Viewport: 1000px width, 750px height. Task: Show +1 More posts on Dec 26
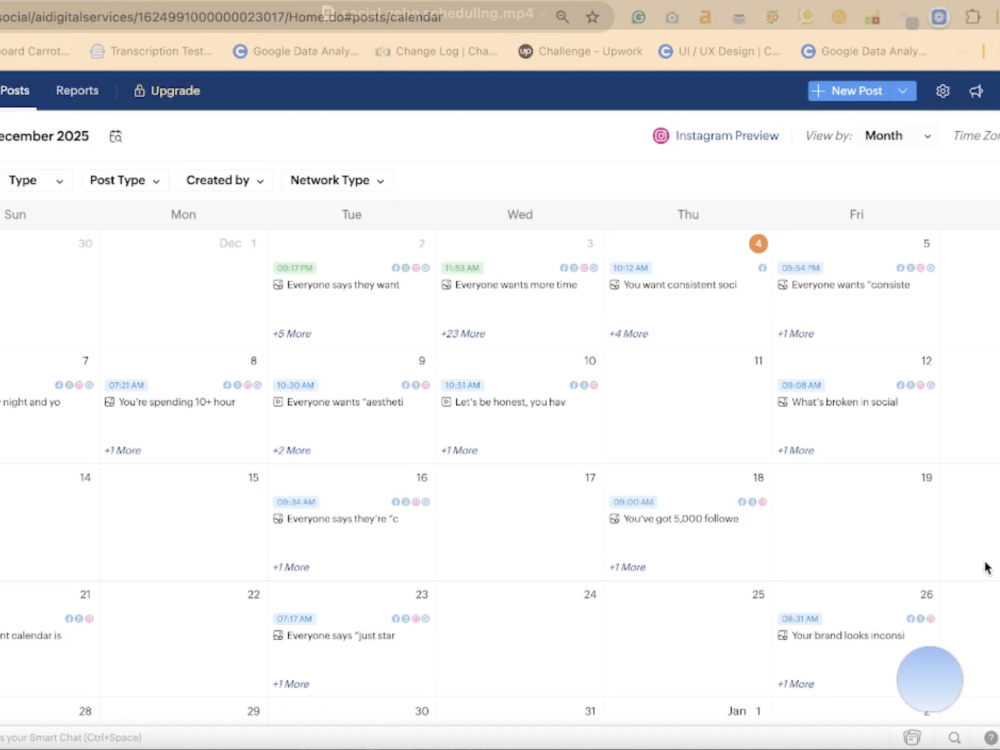point(795,684)
